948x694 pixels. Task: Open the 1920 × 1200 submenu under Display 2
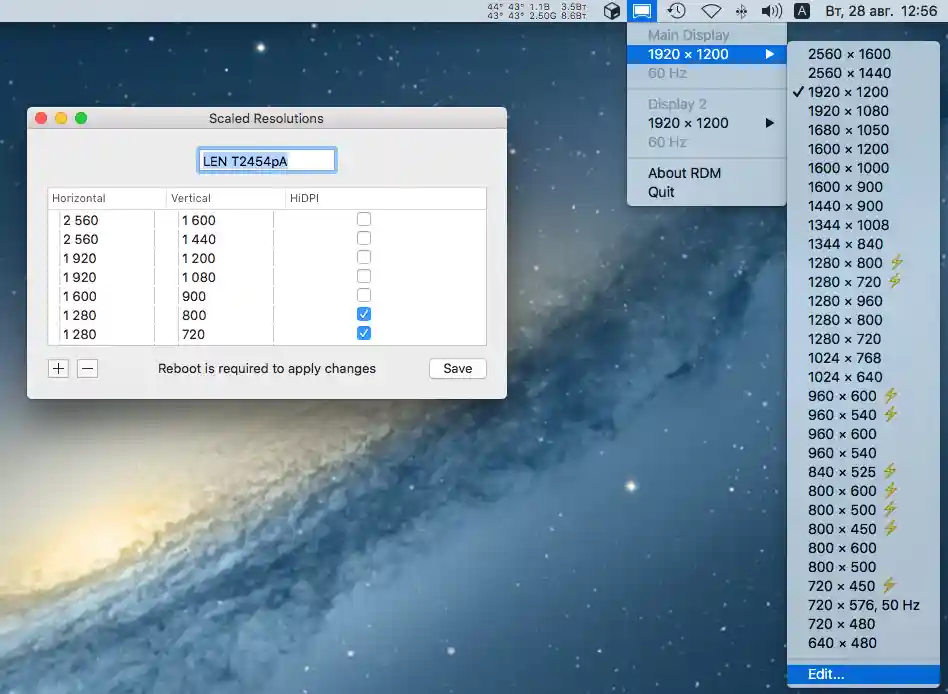click(707, 122)
